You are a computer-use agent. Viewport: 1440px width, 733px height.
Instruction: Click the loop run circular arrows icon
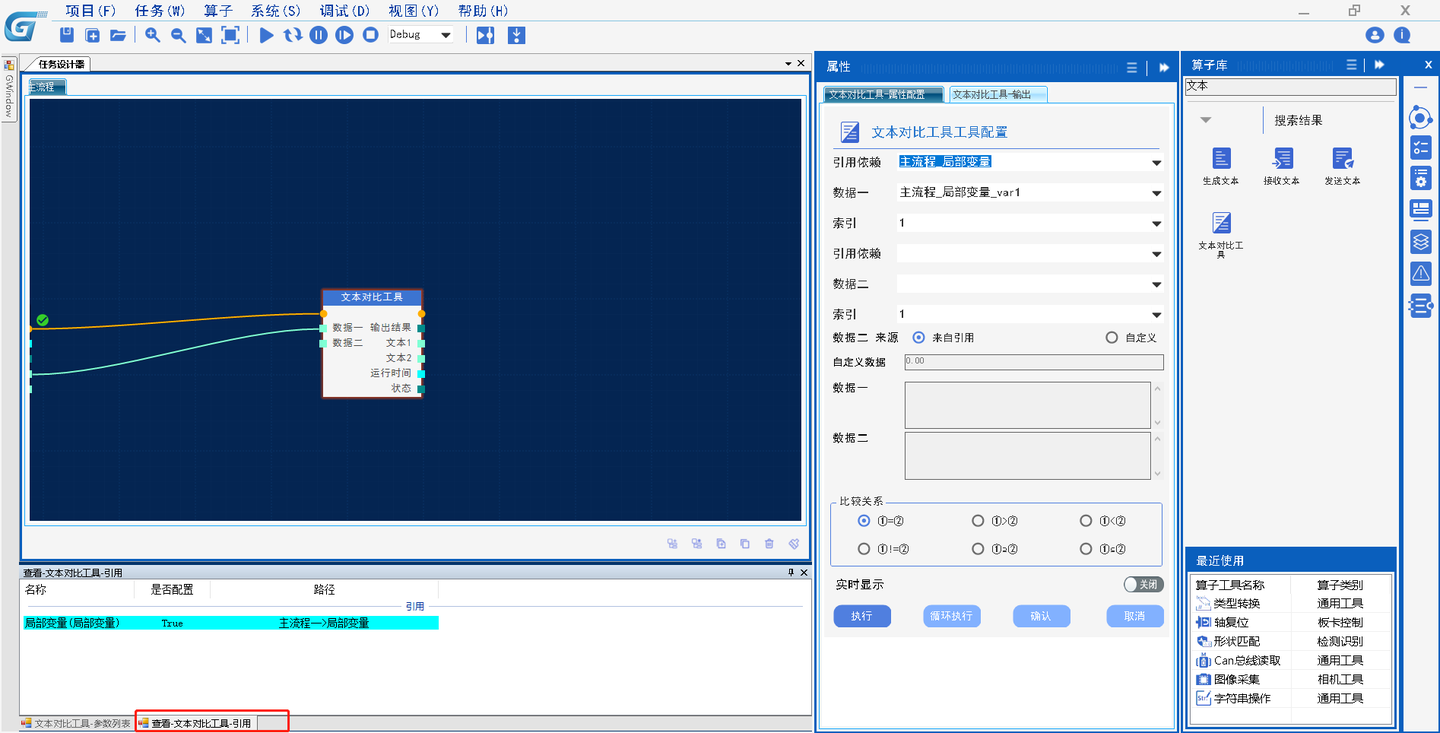pos(292,35)
